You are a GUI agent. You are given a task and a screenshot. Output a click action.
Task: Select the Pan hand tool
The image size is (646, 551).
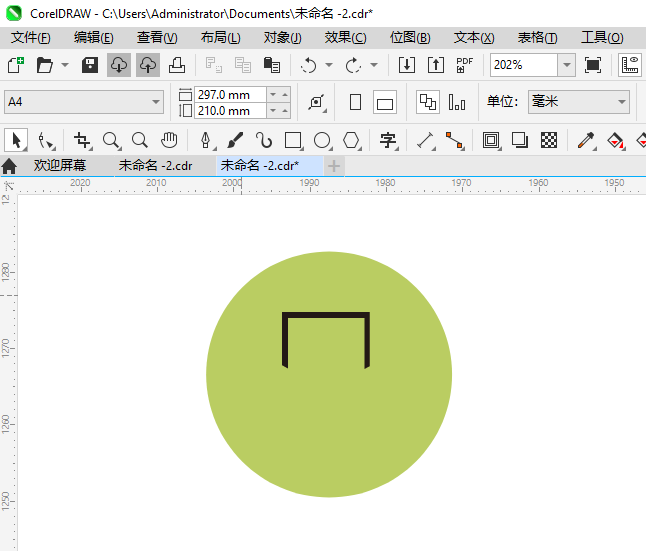click(169, 141)
